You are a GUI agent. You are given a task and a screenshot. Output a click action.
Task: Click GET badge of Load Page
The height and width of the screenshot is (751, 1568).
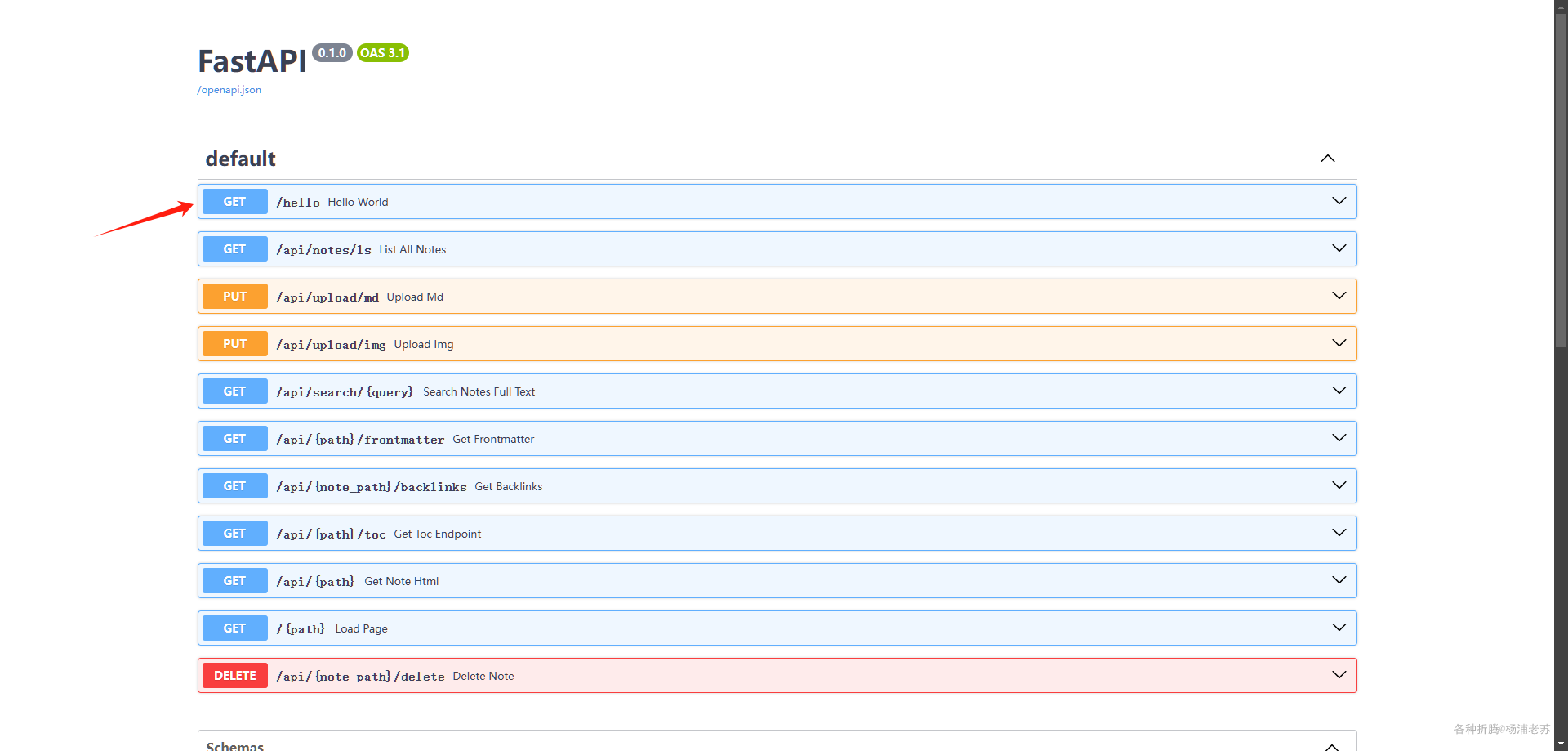click(x=235, y=628)
